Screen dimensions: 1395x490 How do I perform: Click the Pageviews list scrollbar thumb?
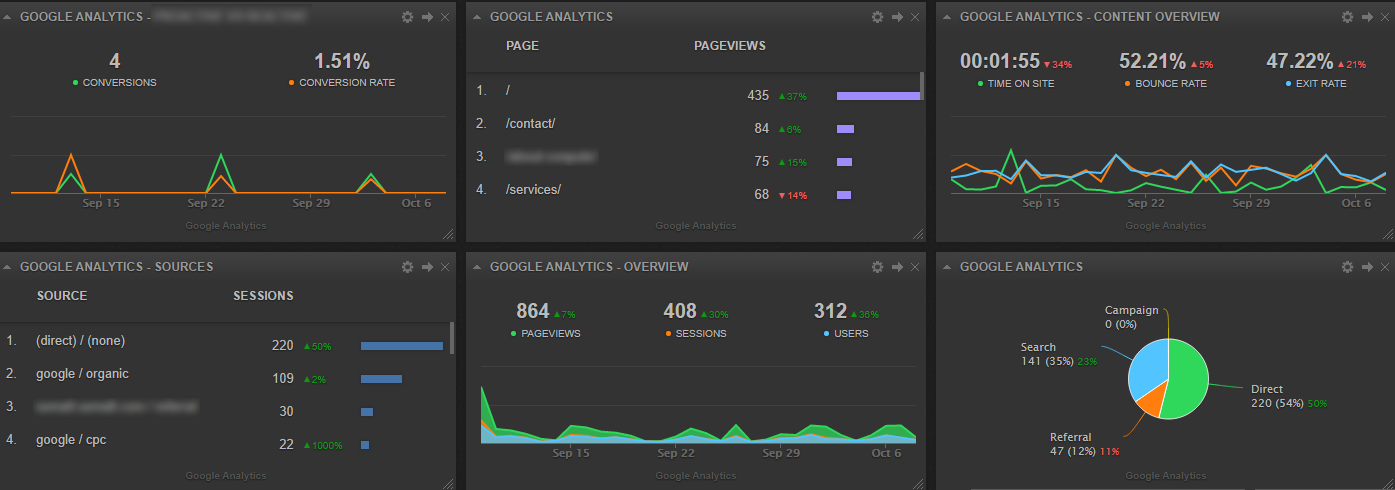(x=922, y=86)
